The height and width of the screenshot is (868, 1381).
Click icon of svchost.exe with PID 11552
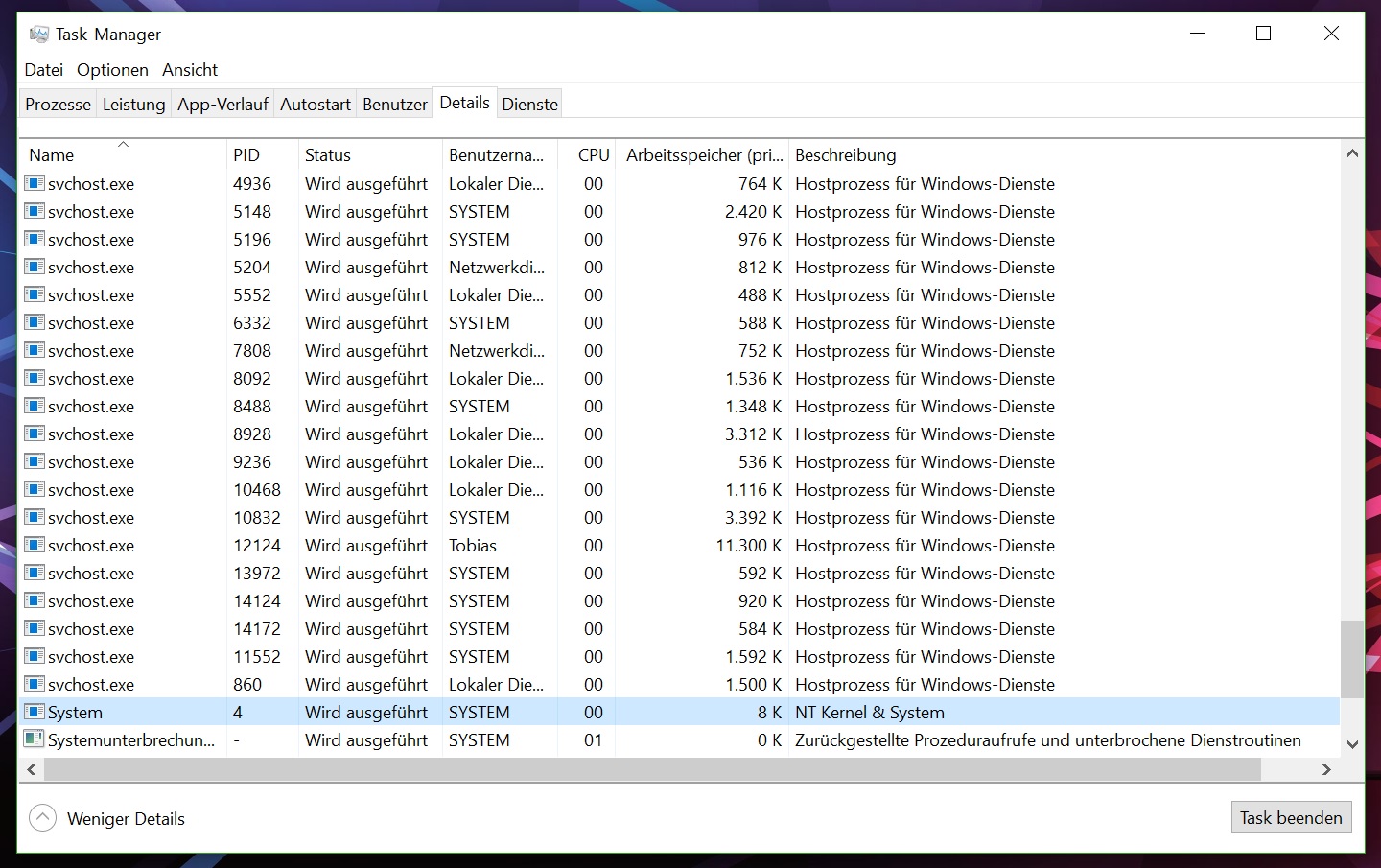[x=35, y=656]
